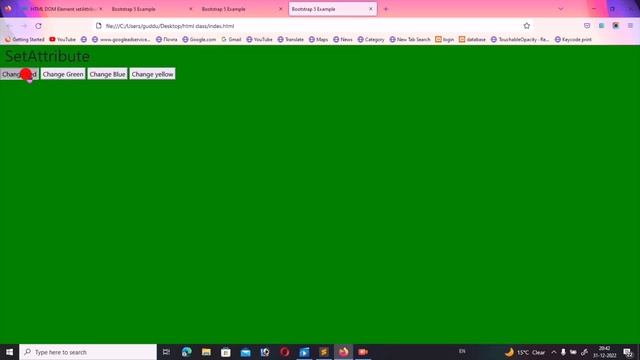Click the page info icon beside the URL

[99, 26]
